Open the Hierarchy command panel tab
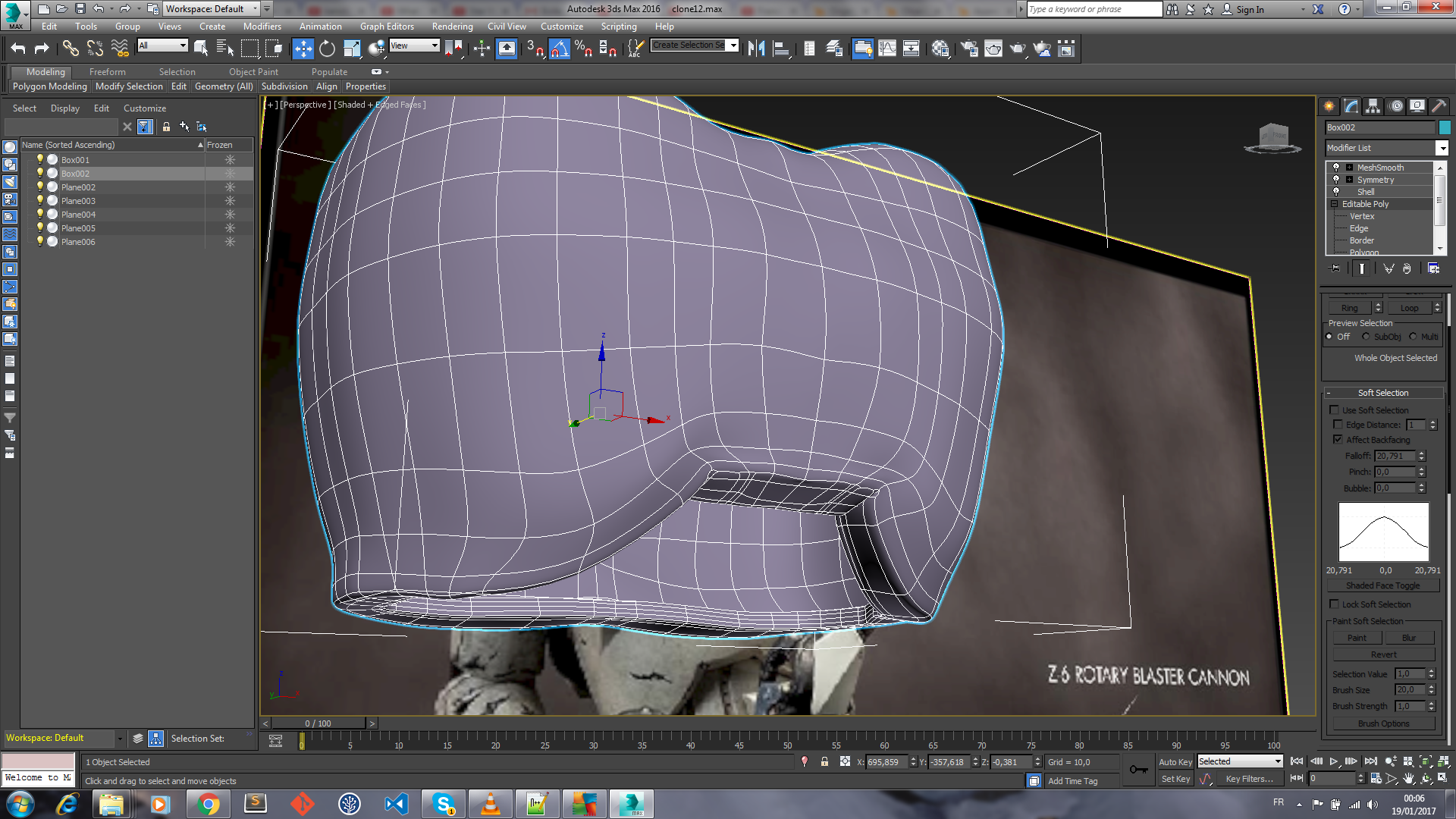This screenshot has width=1456, height=819. click(1373, 106)
